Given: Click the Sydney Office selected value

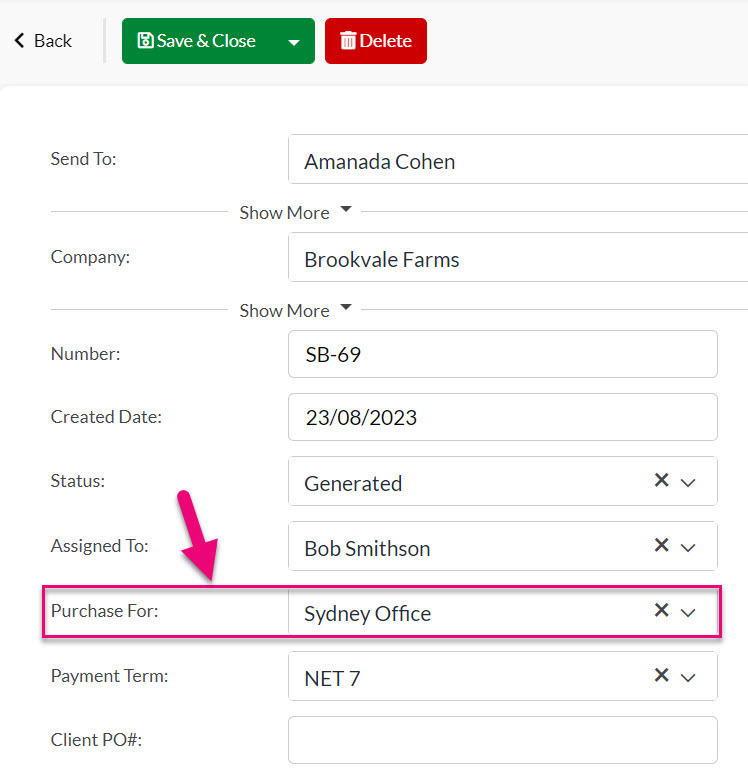Looking at the screenshot, I should 367,614.
